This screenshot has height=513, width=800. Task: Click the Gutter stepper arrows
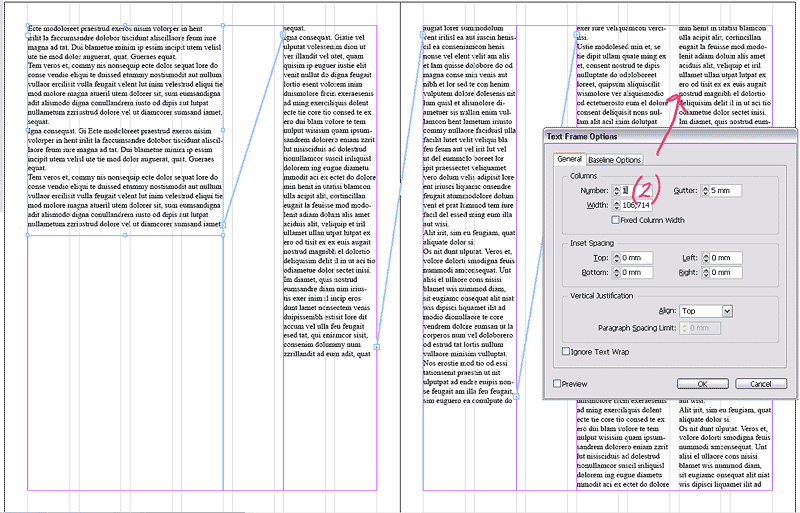tap(705, 190)
